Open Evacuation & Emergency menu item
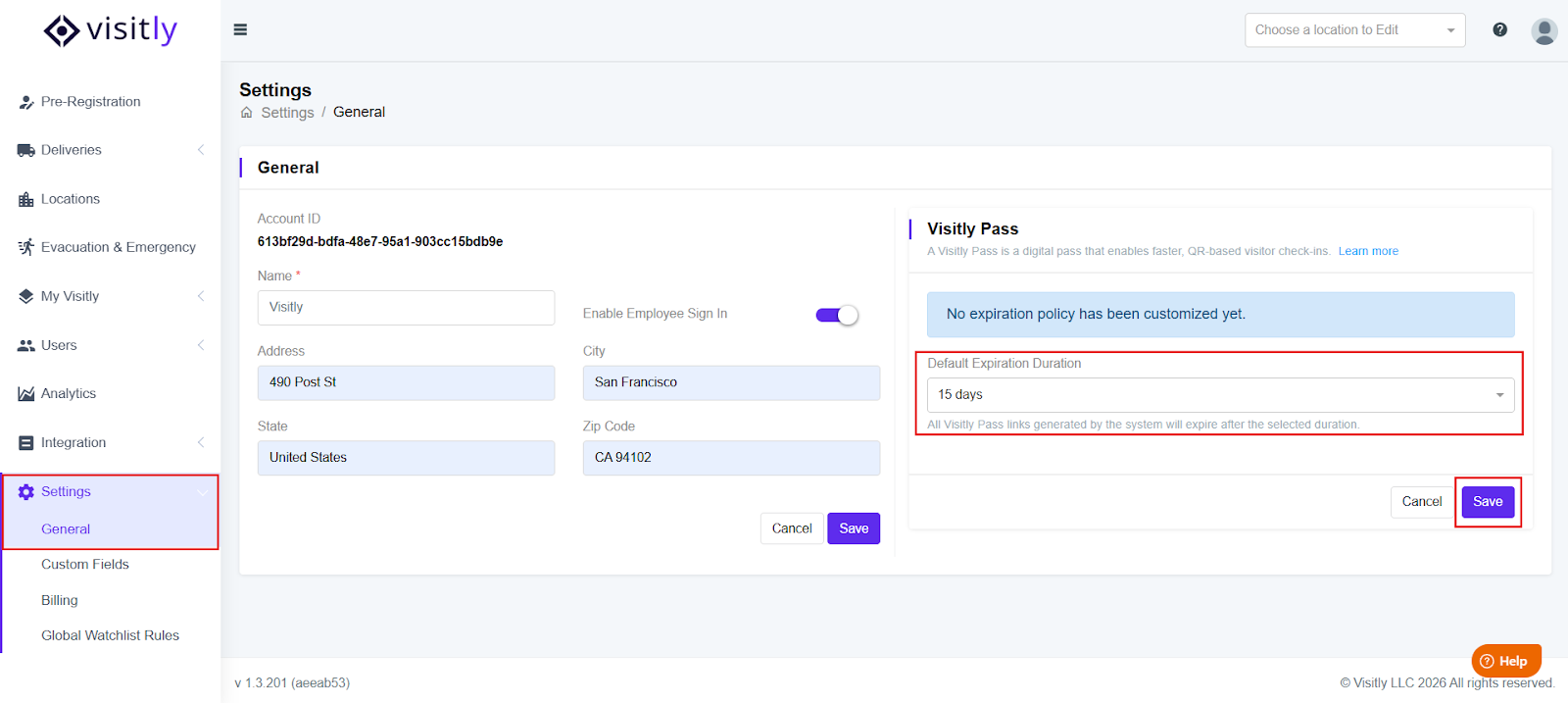 coord(119,247)
